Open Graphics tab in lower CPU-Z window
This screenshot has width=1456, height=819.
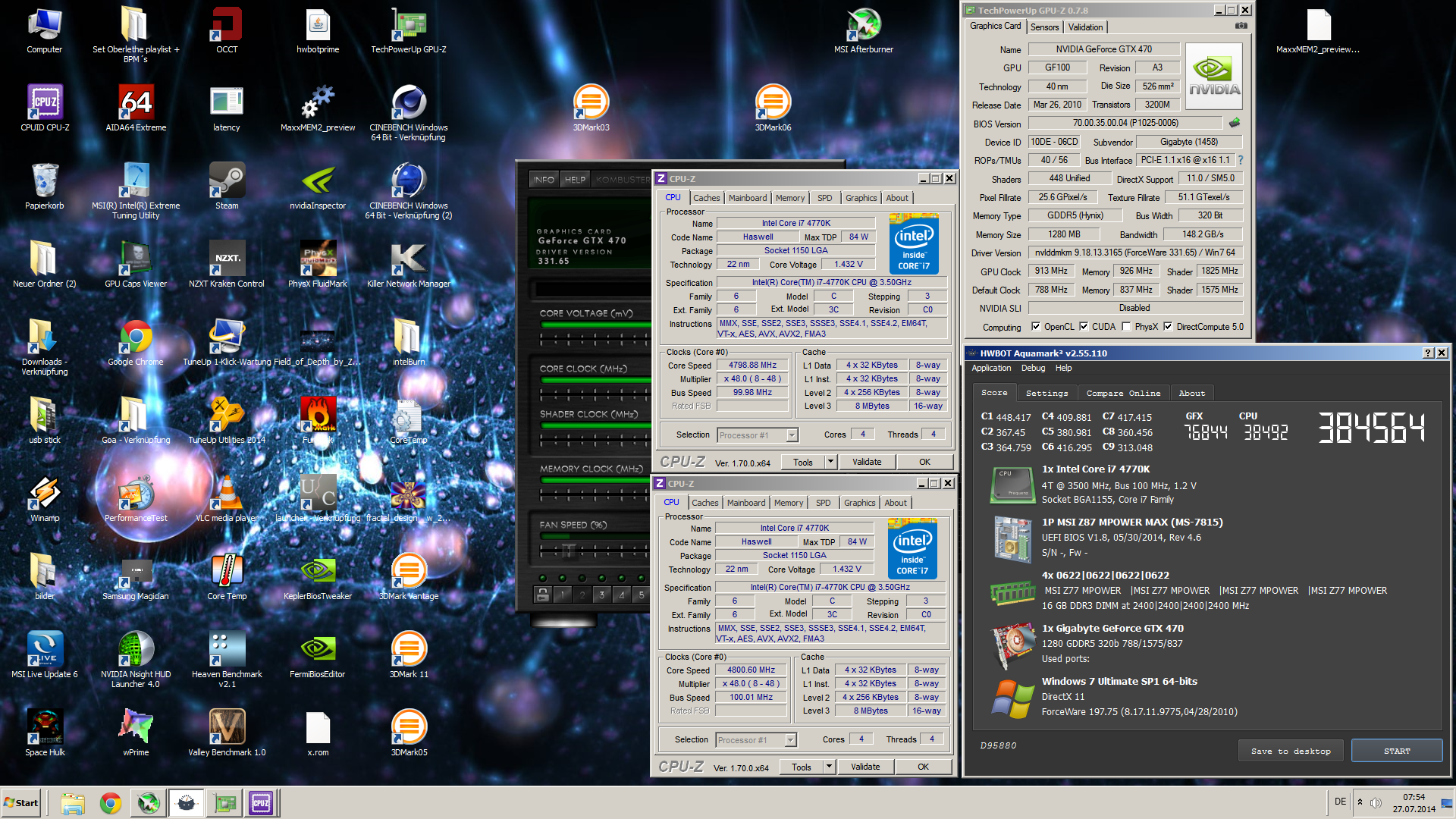[x=859, y=503]
